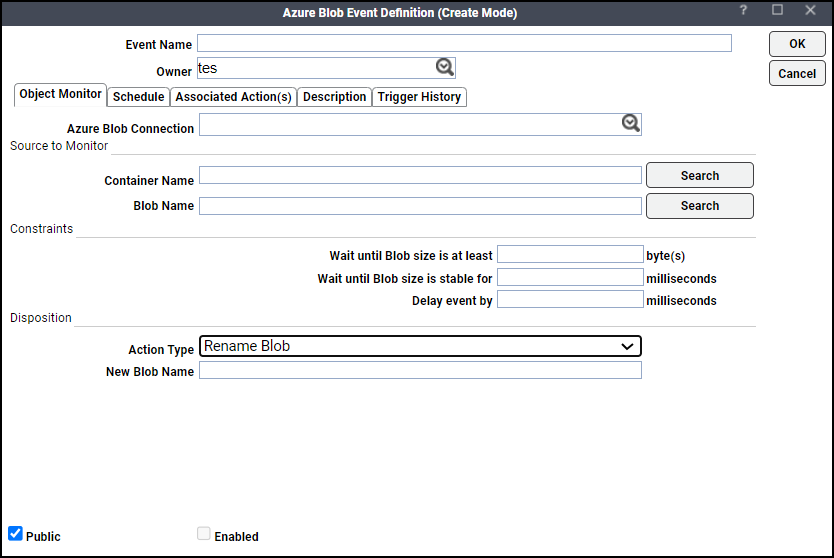Click the Container Name input field
834x558 pixels.
(x=420, y=175)
